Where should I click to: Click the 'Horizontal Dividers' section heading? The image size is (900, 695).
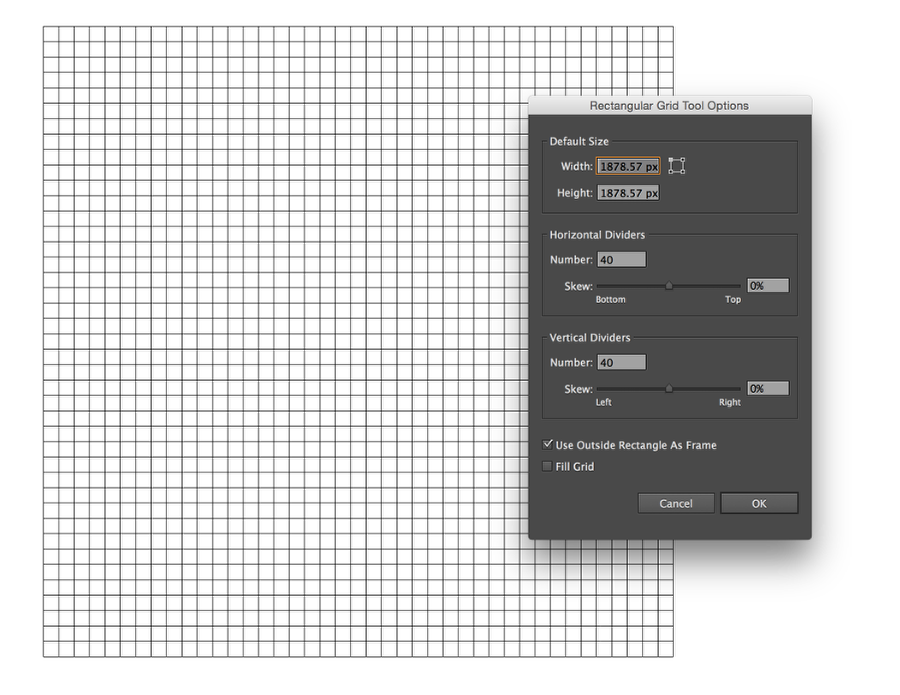pyautogui.click(x=598, y=235)
